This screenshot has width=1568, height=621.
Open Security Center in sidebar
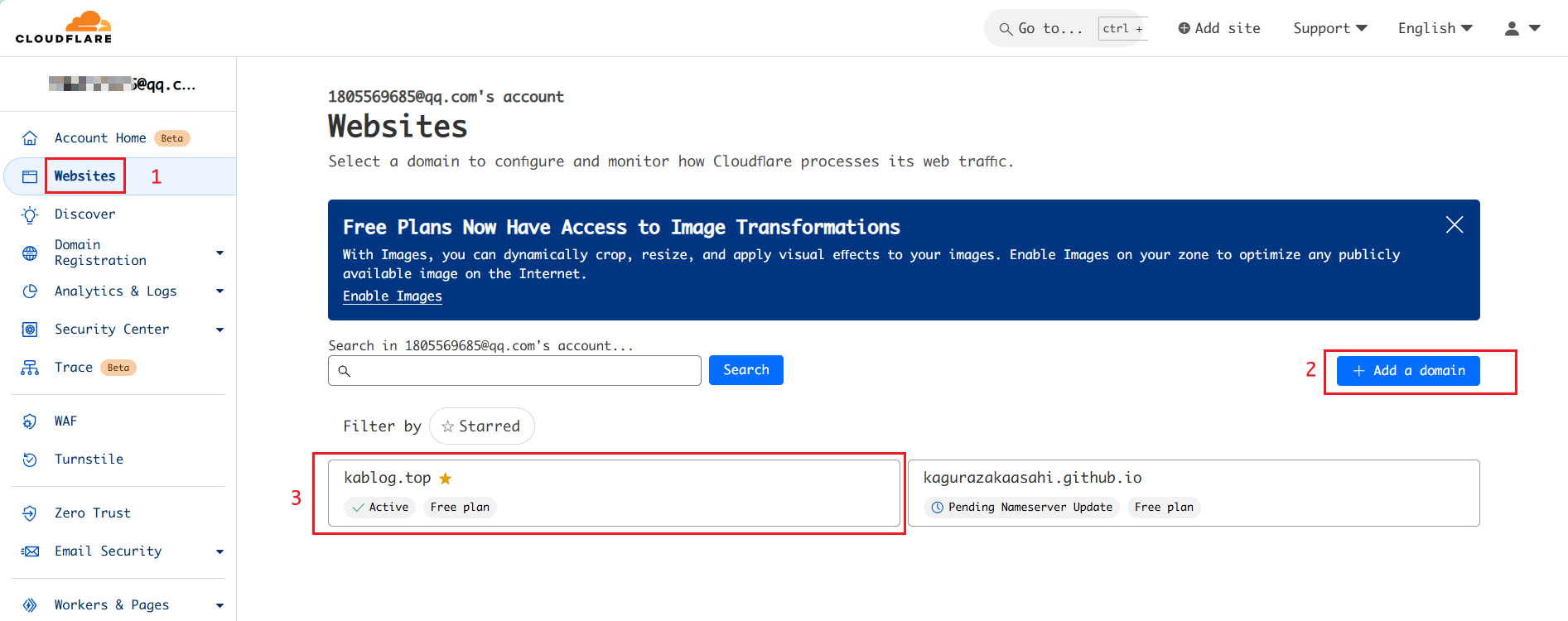[x=112, y=330]
